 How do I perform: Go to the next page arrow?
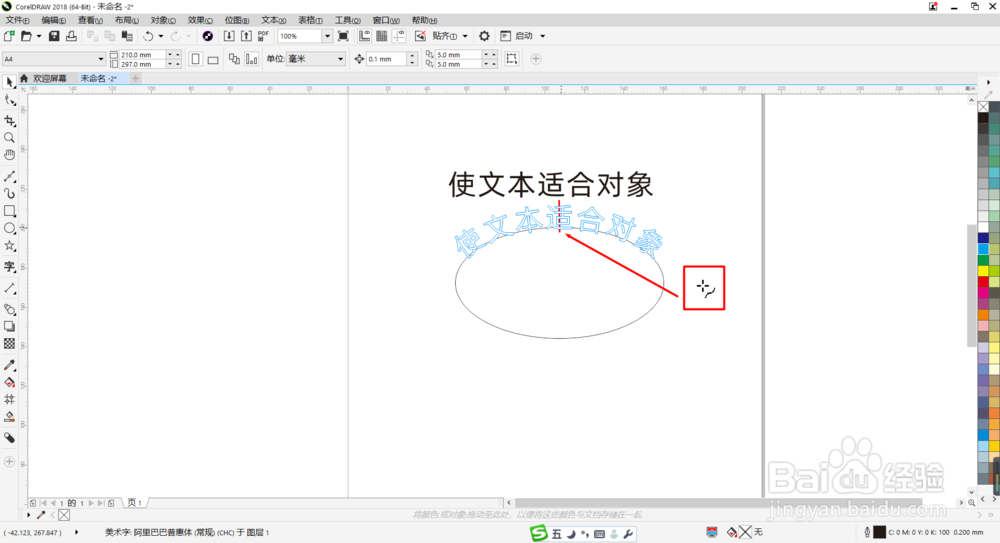[91, 503]
